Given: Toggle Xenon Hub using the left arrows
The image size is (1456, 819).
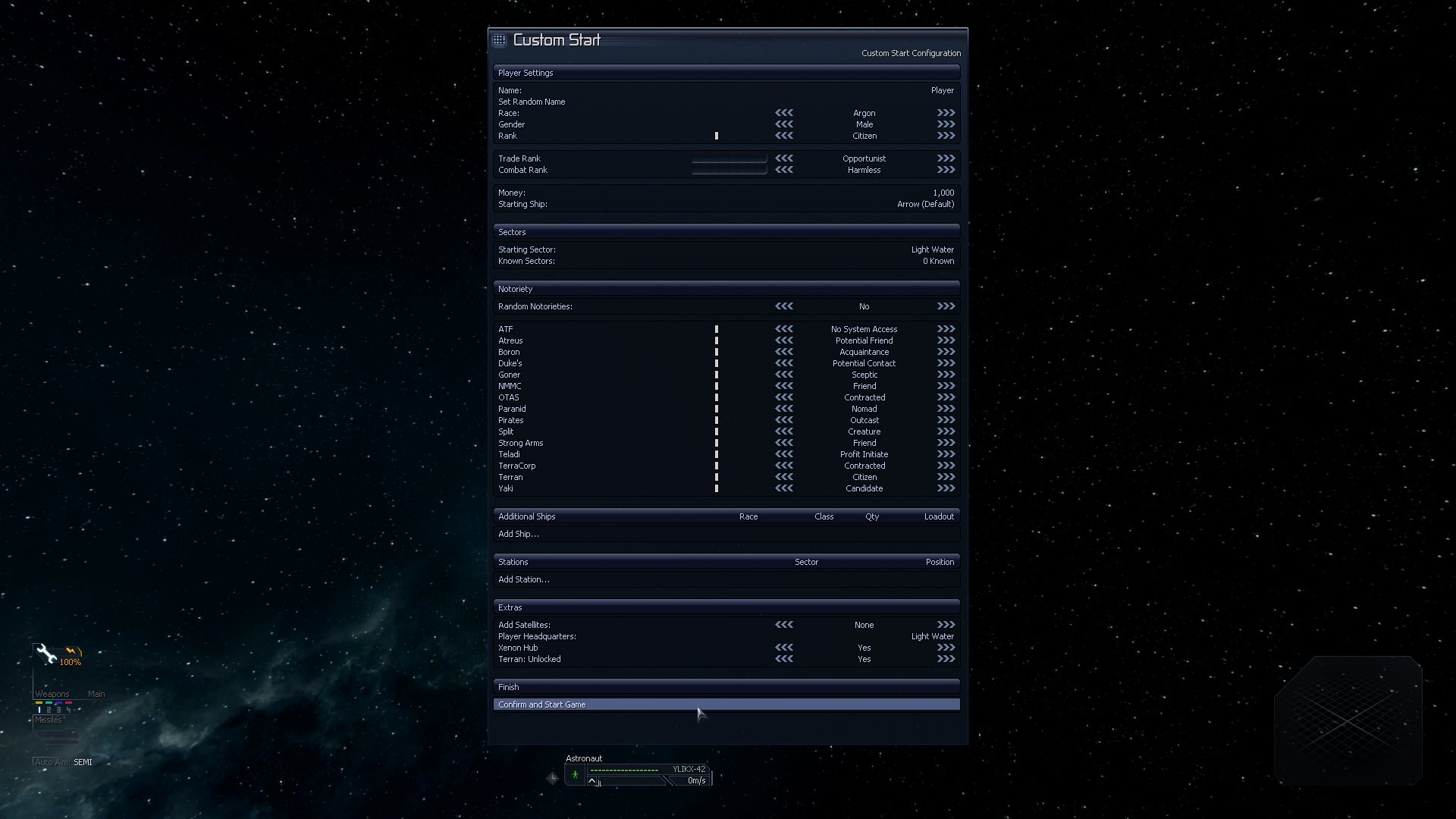Looking at the screenshot, I should click(x=784, y=648).
